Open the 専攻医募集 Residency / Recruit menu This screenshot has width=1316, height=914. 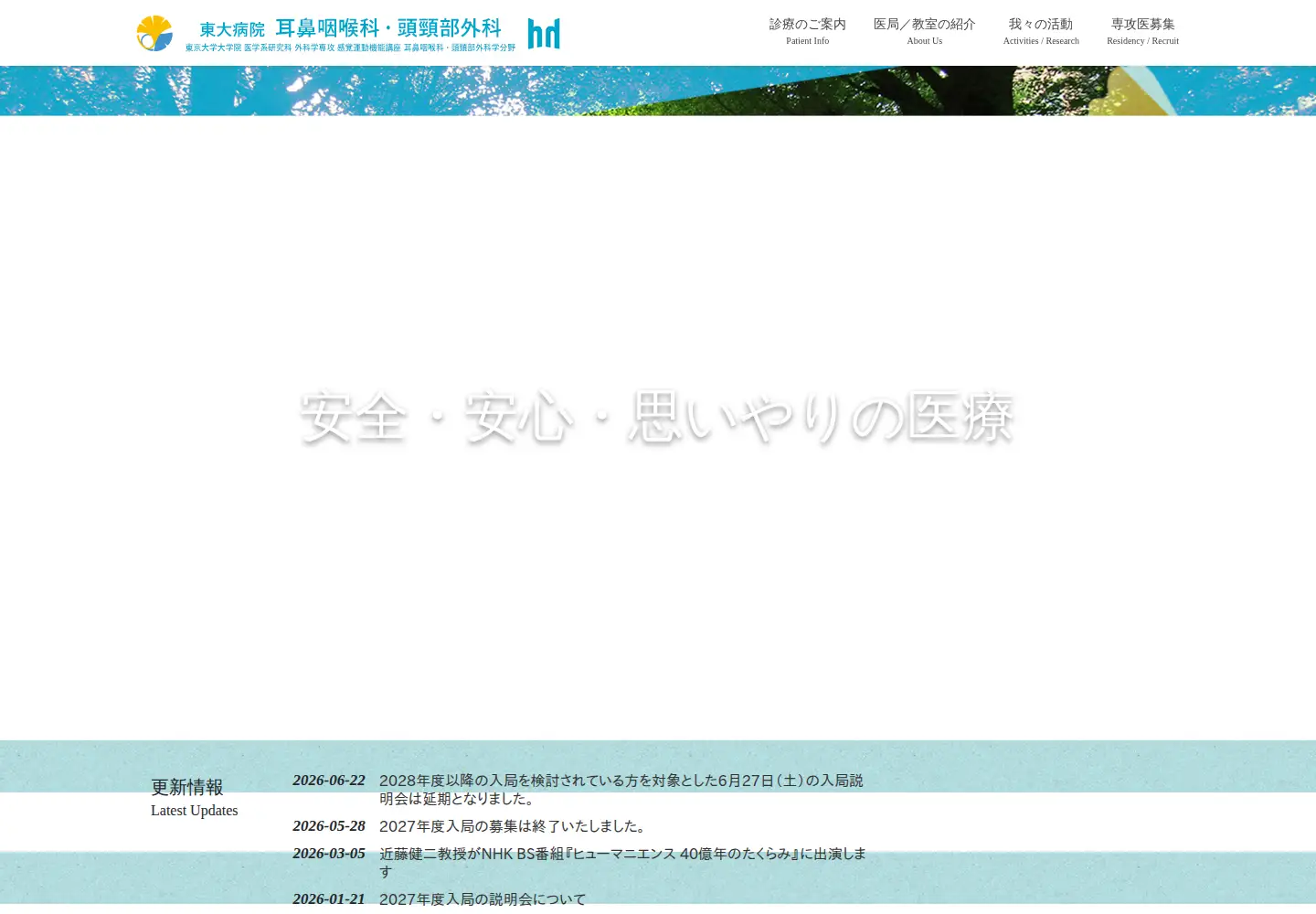pos(1142,31)
